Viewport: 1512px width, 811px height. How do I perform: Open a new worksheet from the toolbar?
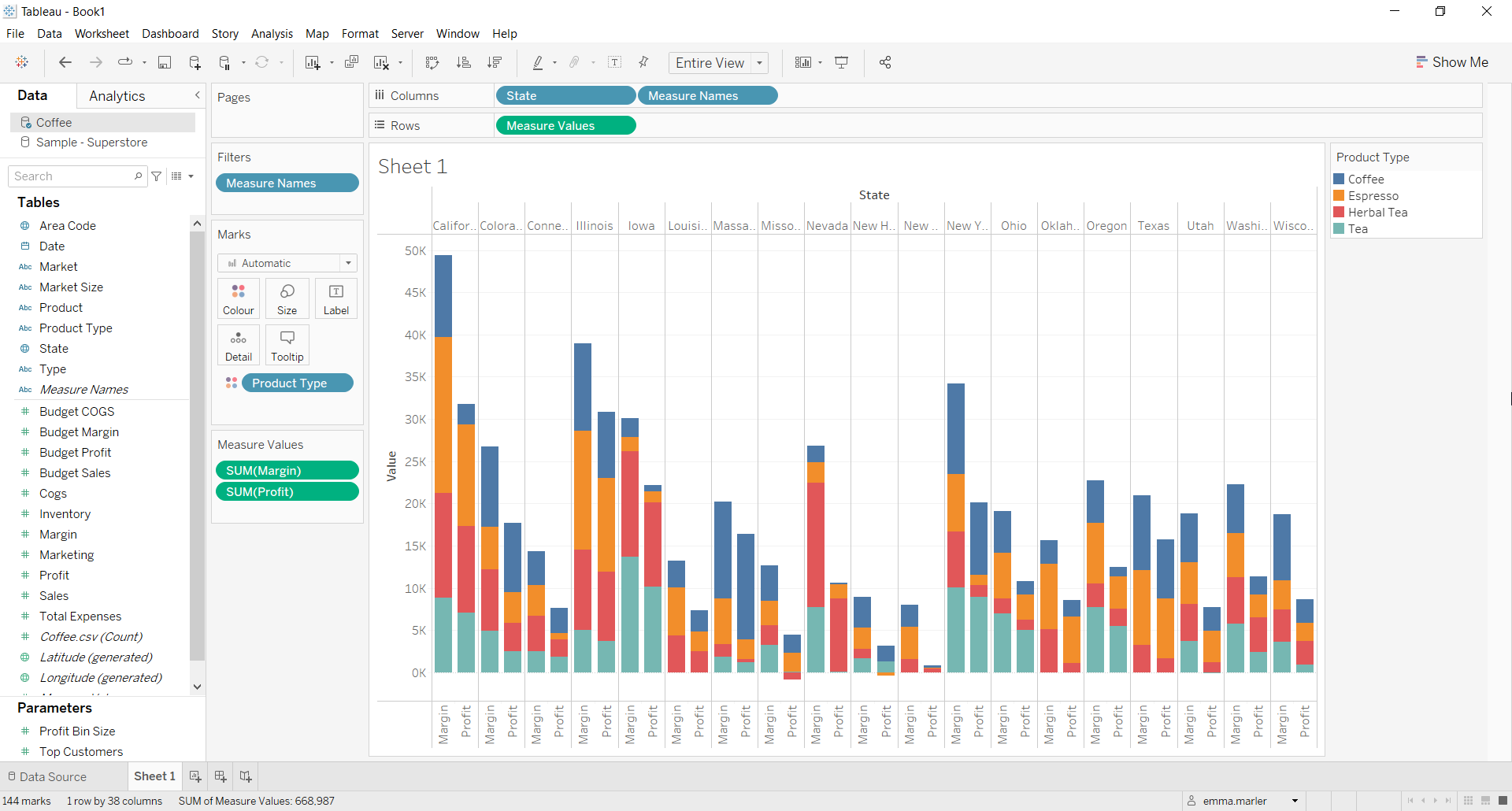point(313,62)
